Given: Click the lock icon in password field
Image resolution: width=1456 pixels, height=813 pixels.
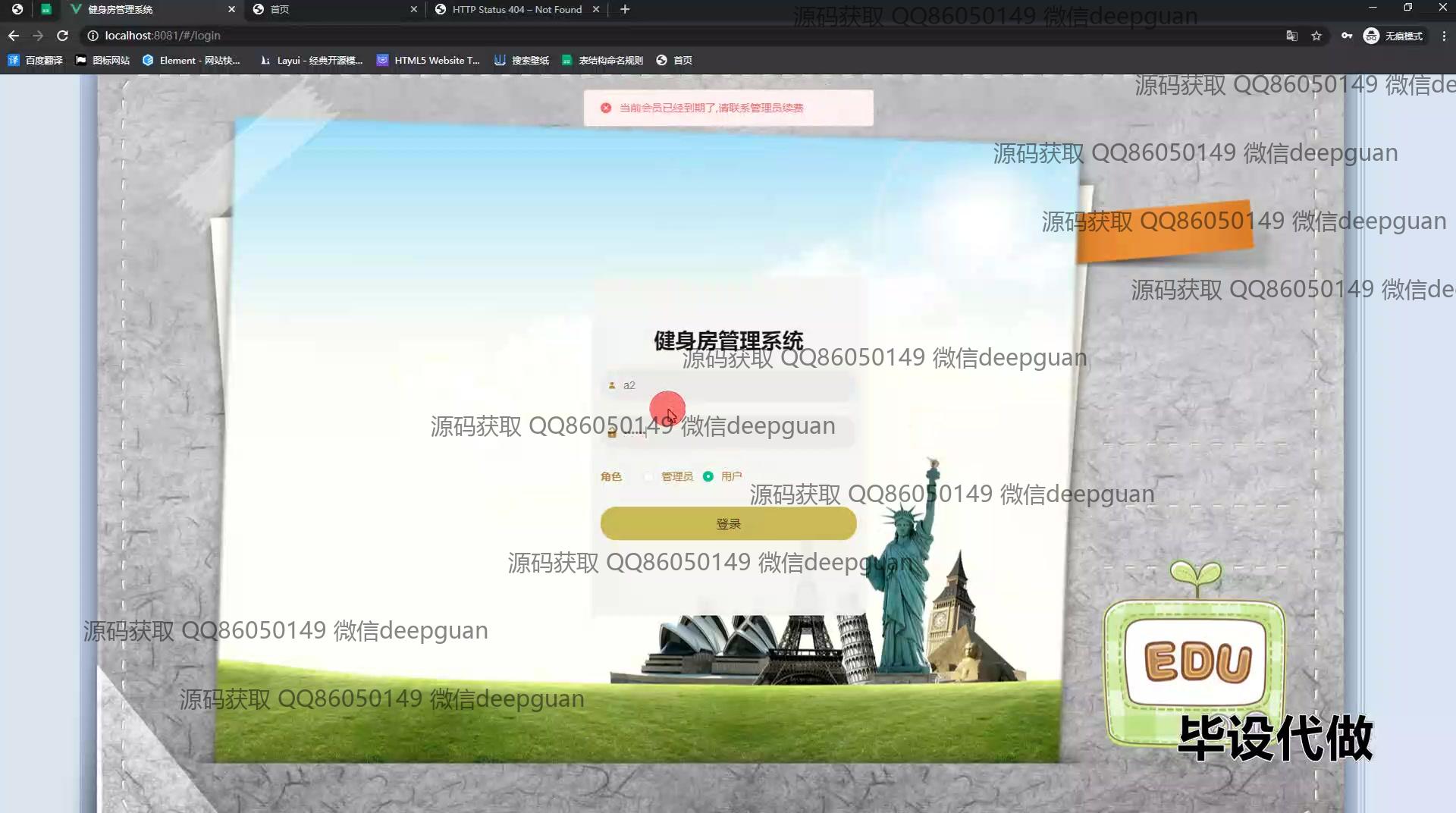Looking at the screenshot, I should 612,433.
